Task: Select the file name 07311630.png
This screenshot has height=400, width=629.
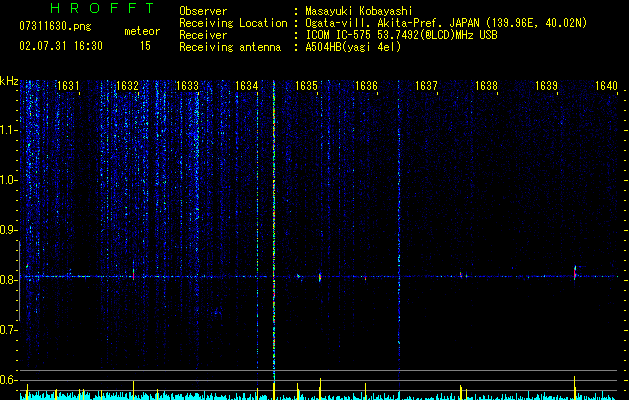Action: 55,27
